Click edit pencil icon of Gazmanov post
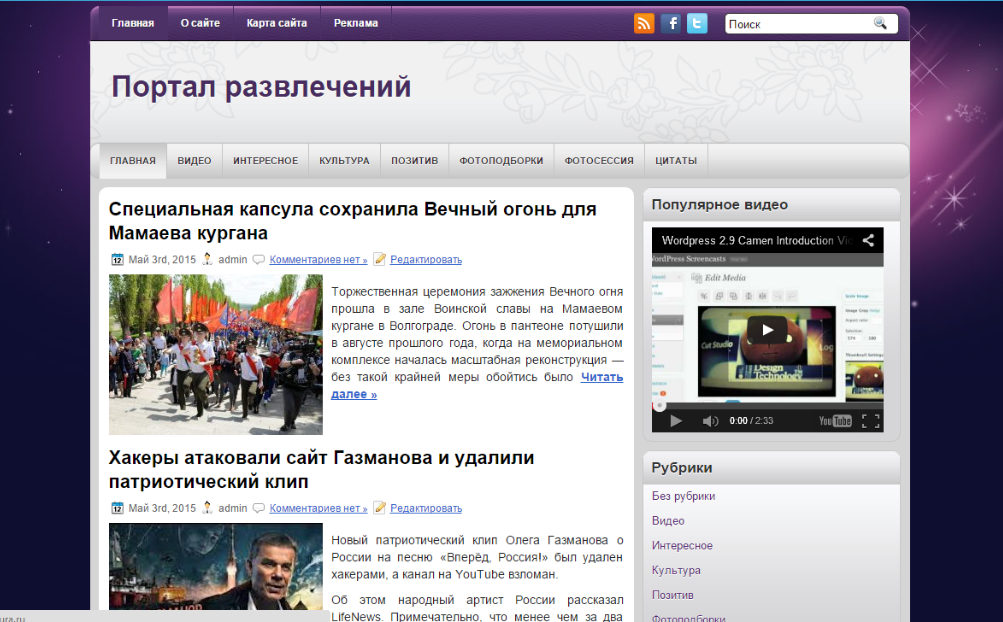The image size is (1003, 622). coord(380,507)
